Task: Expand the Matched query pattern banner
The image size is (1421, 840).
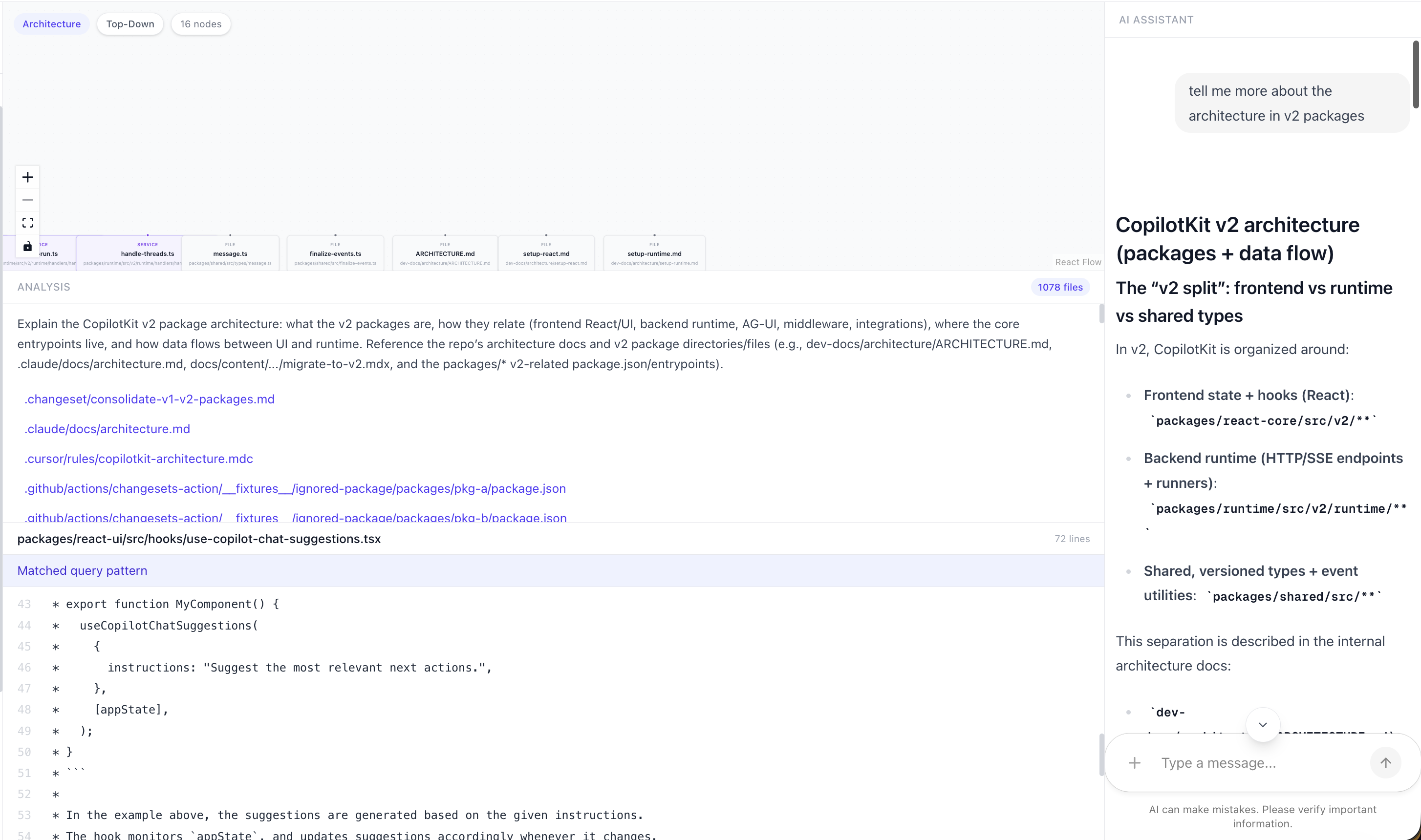Action: [82, 570]
